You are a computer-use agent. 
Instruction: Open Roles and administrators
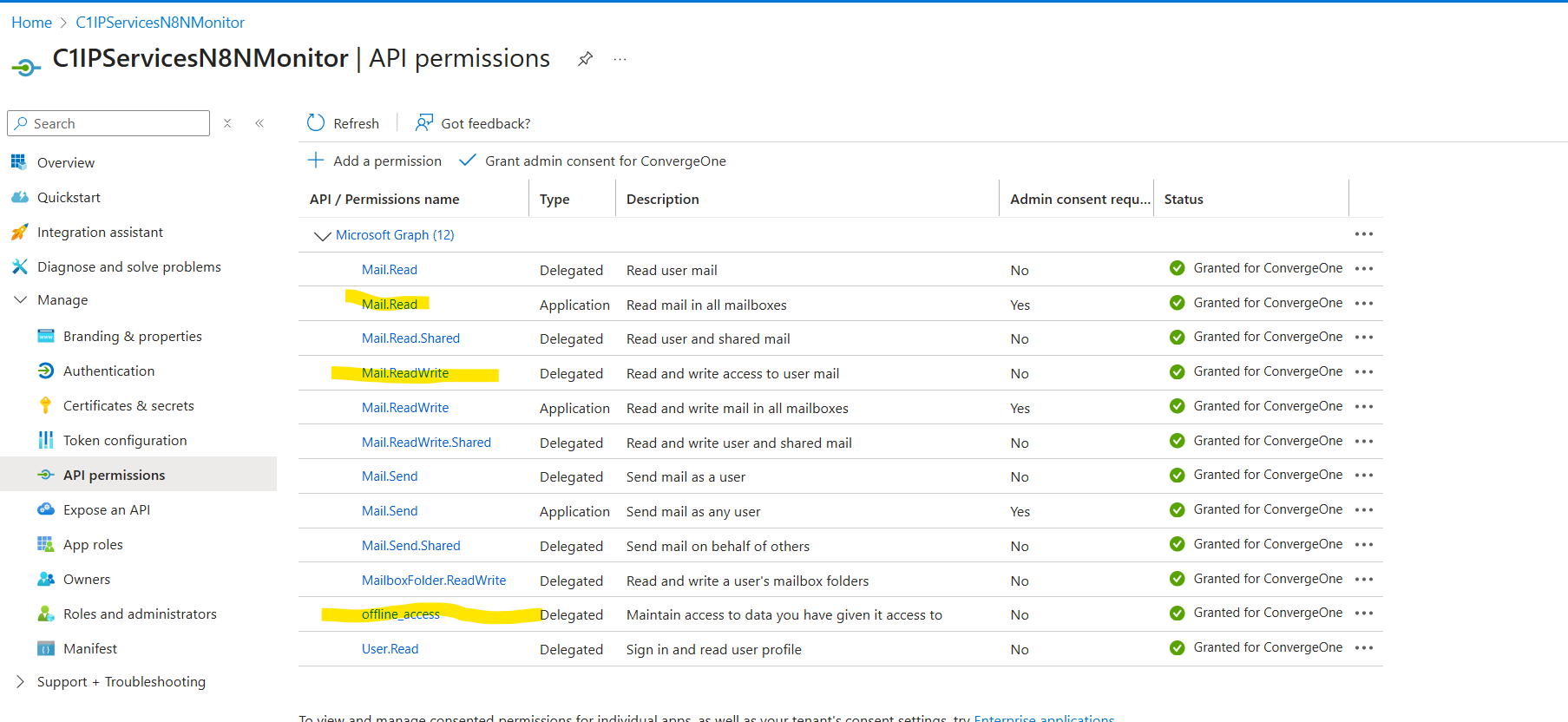point(140,614)
